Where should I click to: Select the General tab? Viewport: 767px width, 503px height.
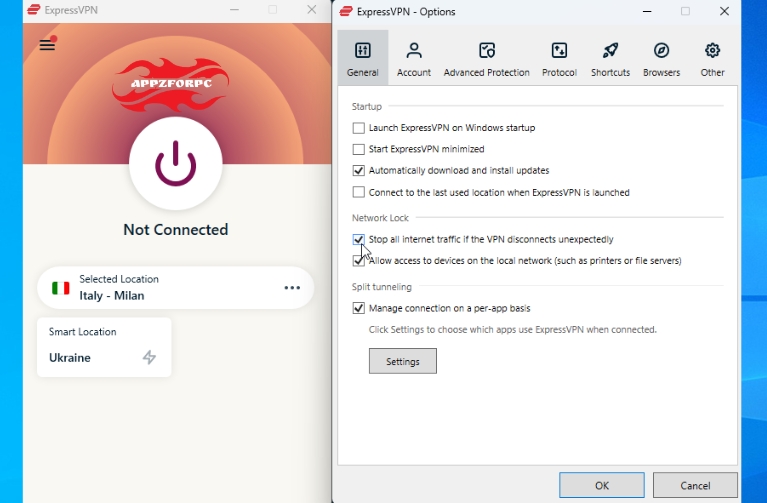tap(362, 58)
